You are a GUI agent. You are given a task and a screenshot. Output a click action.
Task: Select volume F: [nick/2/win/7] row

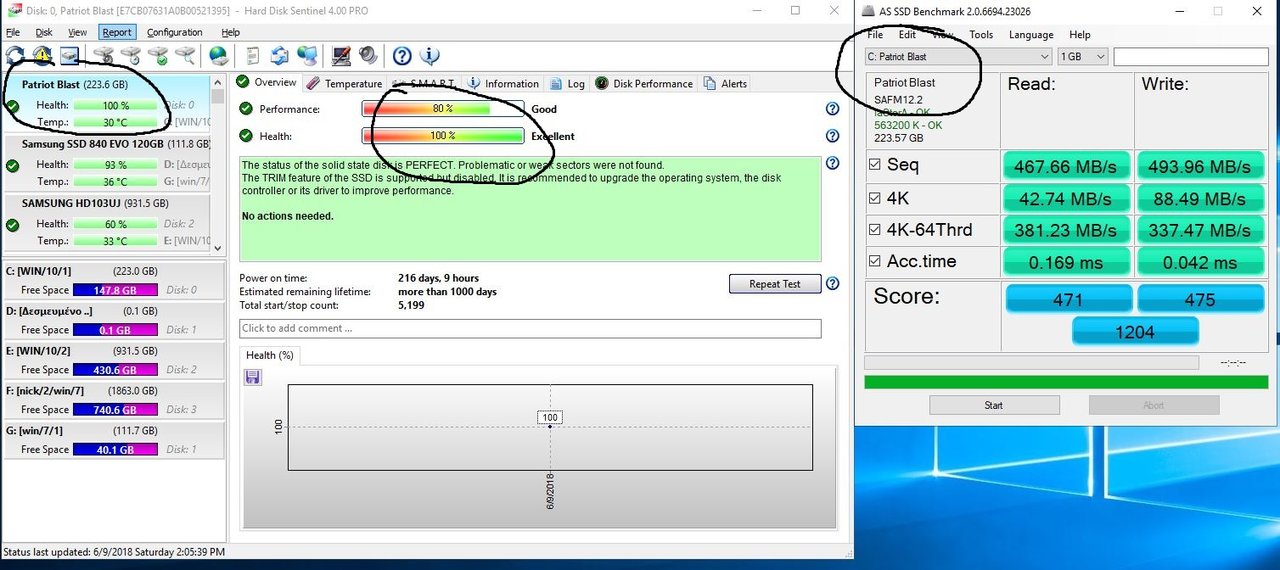click(113, 400)
